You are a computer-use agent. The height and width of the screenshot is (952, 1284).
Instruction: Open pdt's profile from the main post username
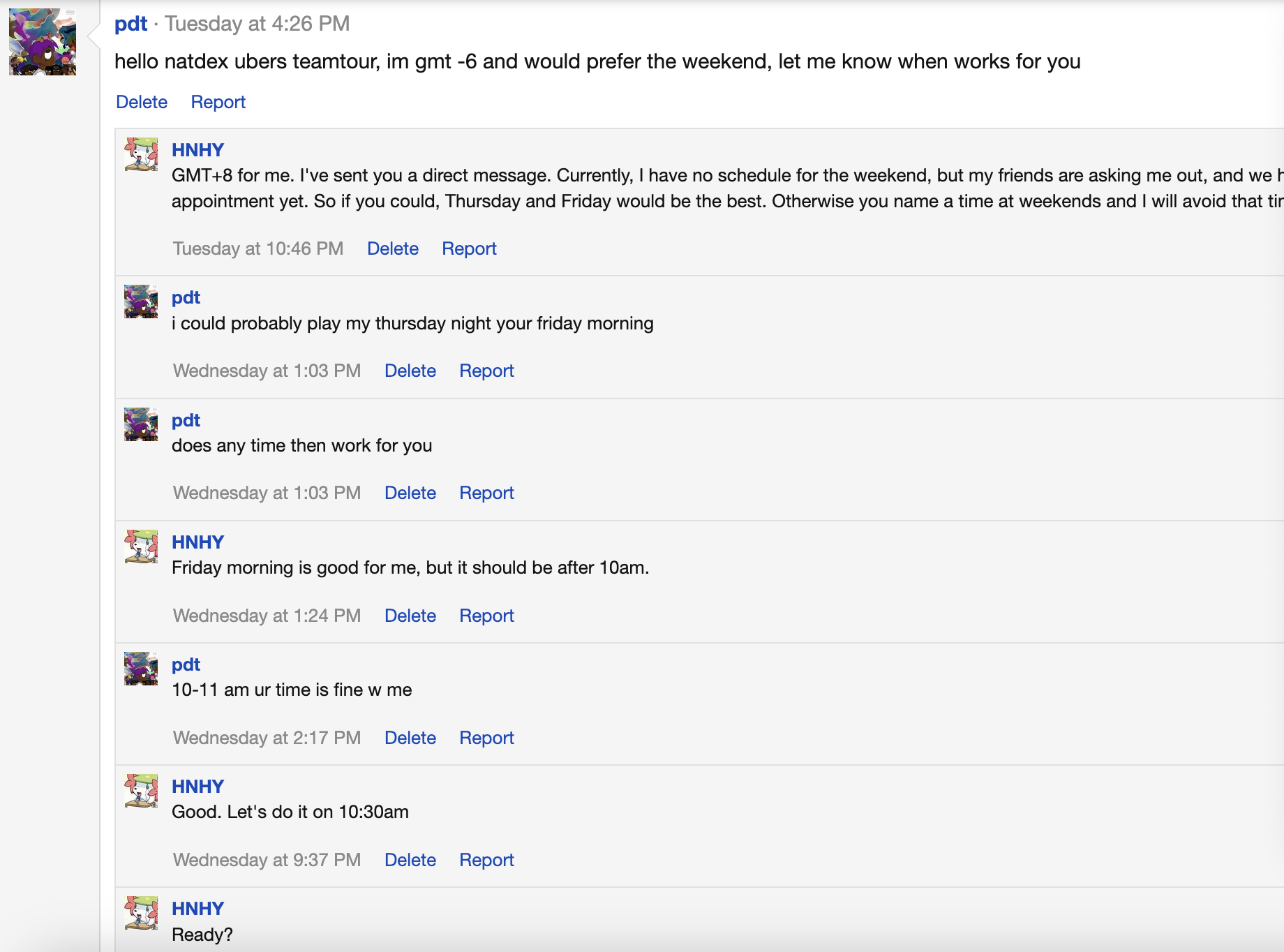[130, 24]
